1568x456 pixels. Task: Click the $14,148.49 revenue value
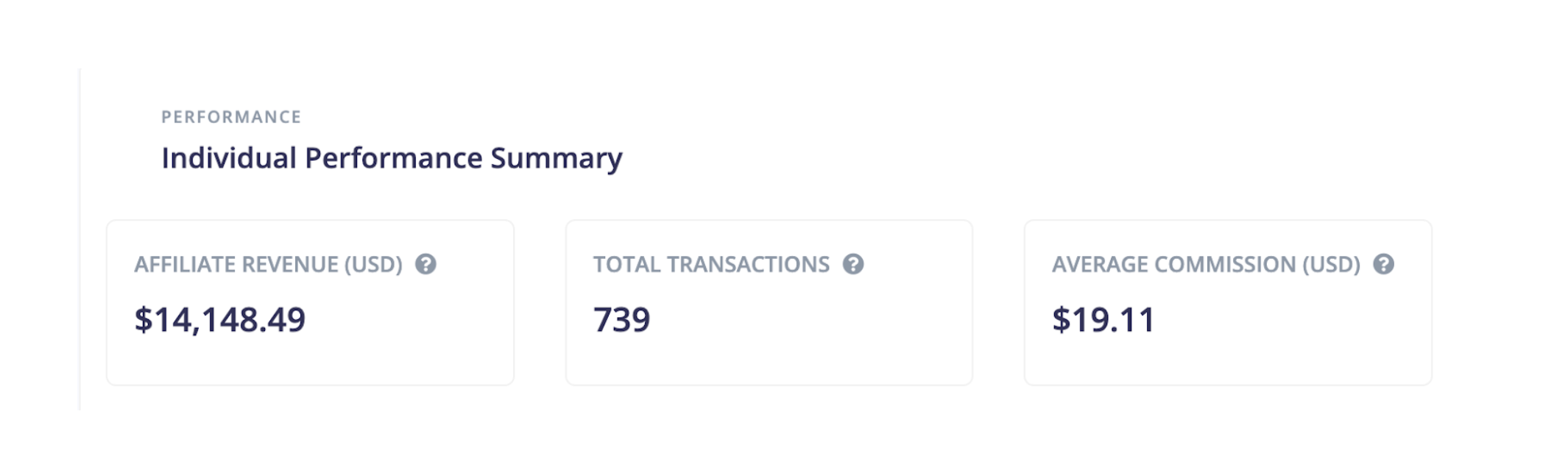(219, 320)
